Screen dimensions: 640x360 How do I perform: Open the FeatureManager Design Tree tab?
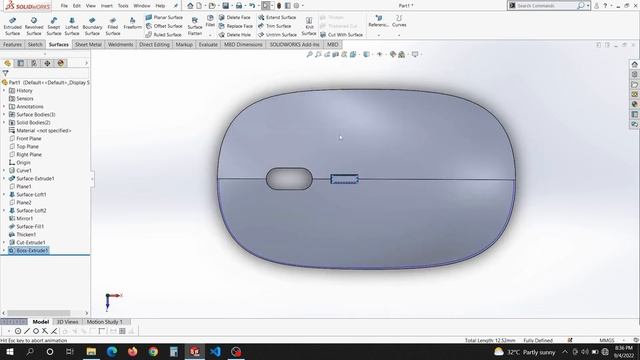(x=7, y=63)
